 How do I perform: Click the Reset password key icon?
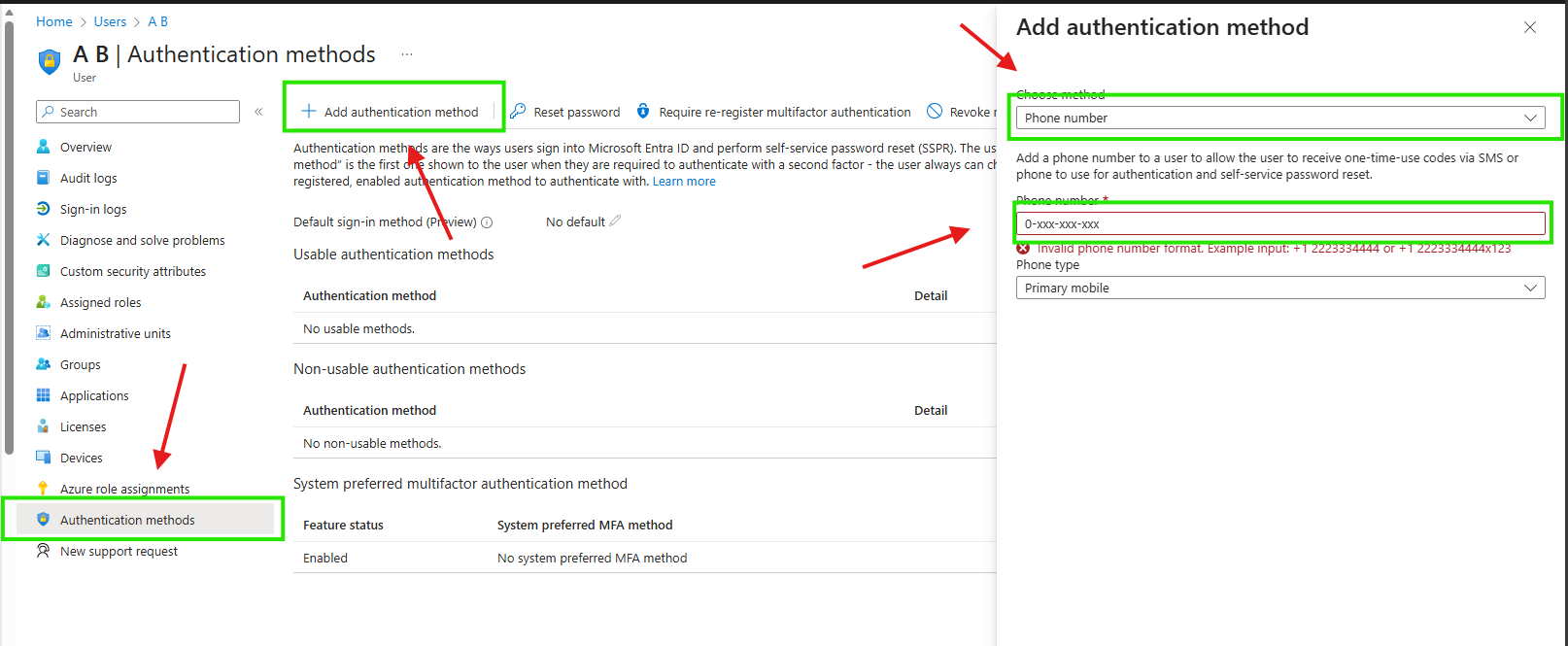[518, 112]
